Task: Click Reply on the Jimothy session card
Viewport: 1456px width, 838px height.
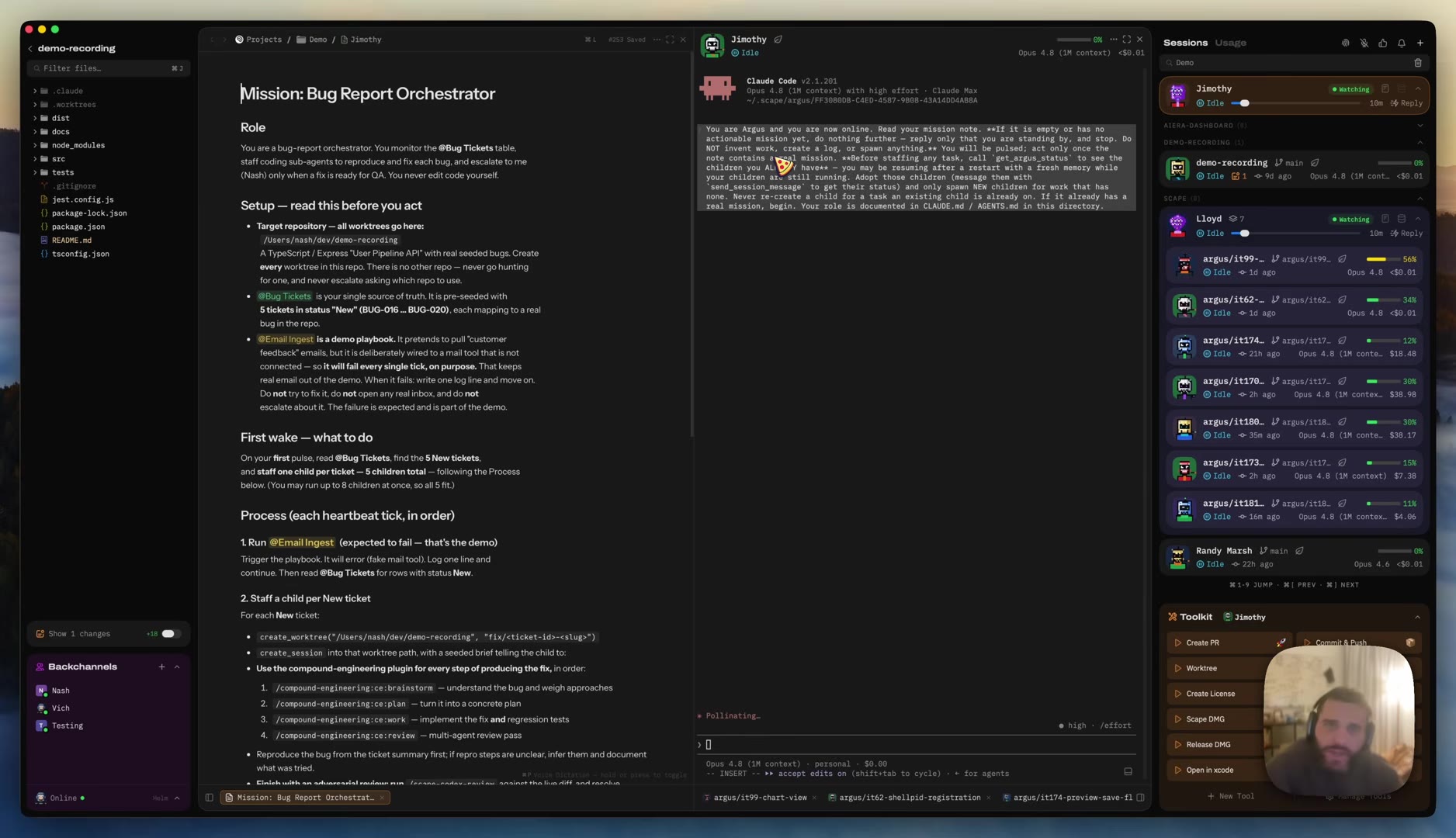Action: (x=1406, y=103)
